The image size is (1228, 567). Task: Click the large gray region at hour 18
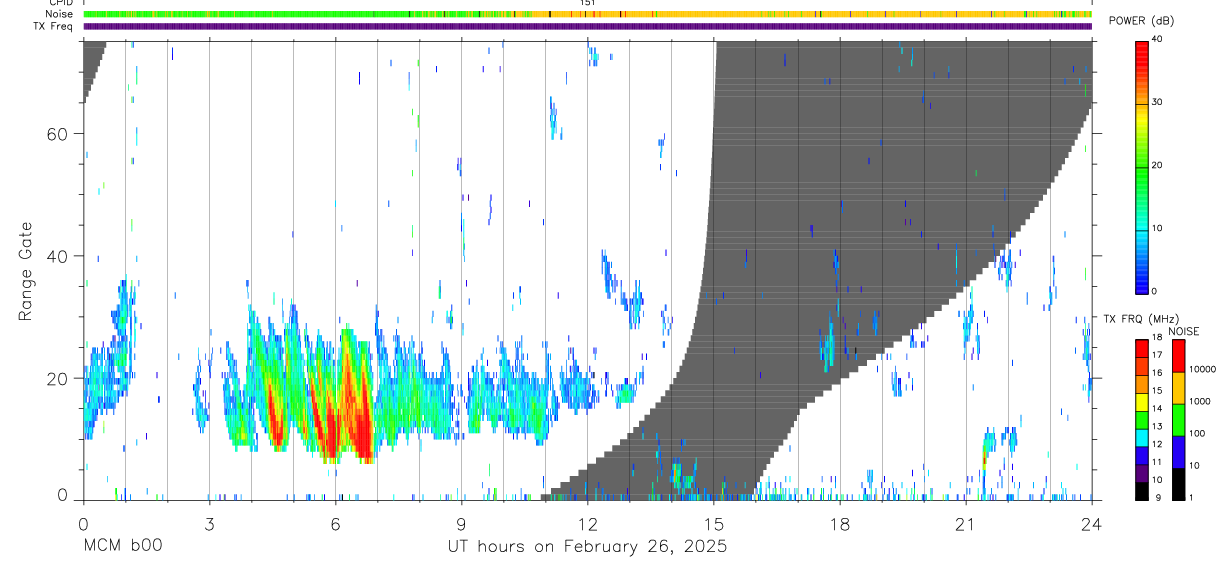840,200
